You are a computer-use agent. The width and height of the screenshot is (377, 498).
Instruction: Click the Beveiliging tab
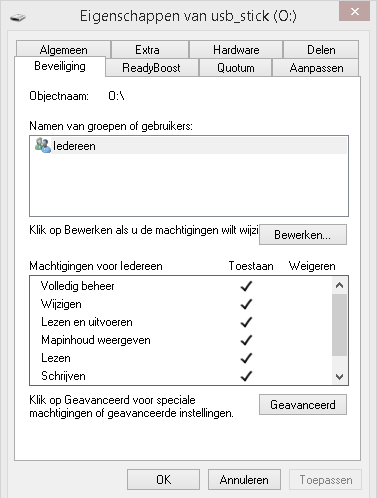pos(60,66)
